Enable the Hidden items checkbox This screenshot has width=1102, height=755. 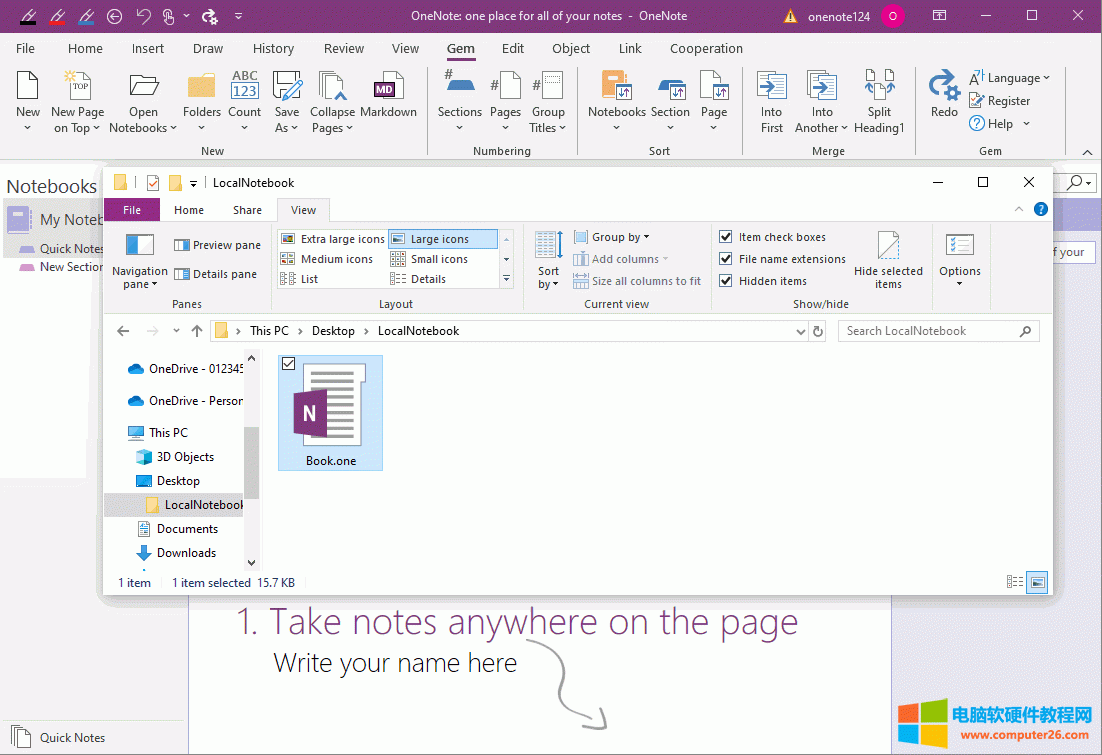(725, 281)
